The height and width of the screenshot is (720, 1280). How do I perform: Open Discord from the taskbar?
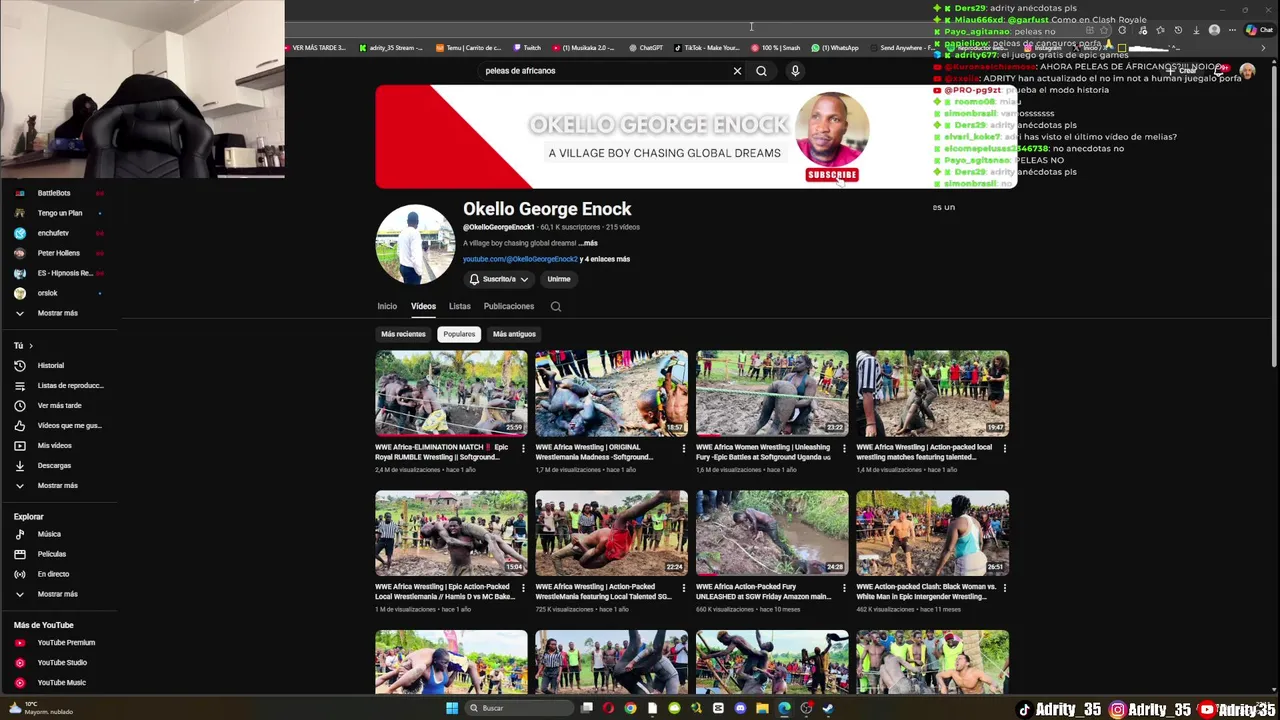click(x=740, y=708)
